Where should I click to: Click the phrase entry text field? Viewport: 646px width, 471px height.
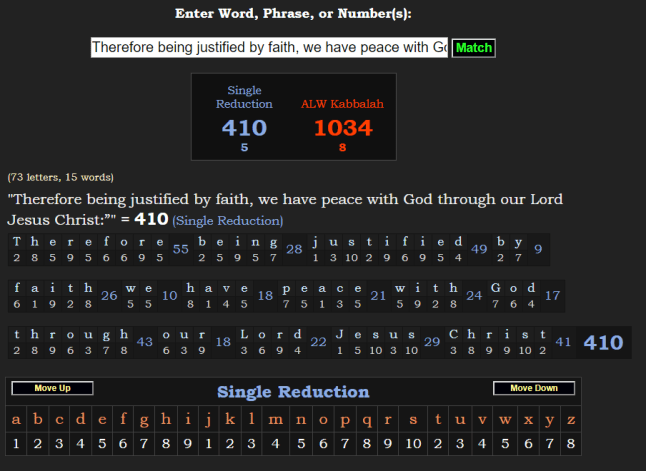click(269, 48)
